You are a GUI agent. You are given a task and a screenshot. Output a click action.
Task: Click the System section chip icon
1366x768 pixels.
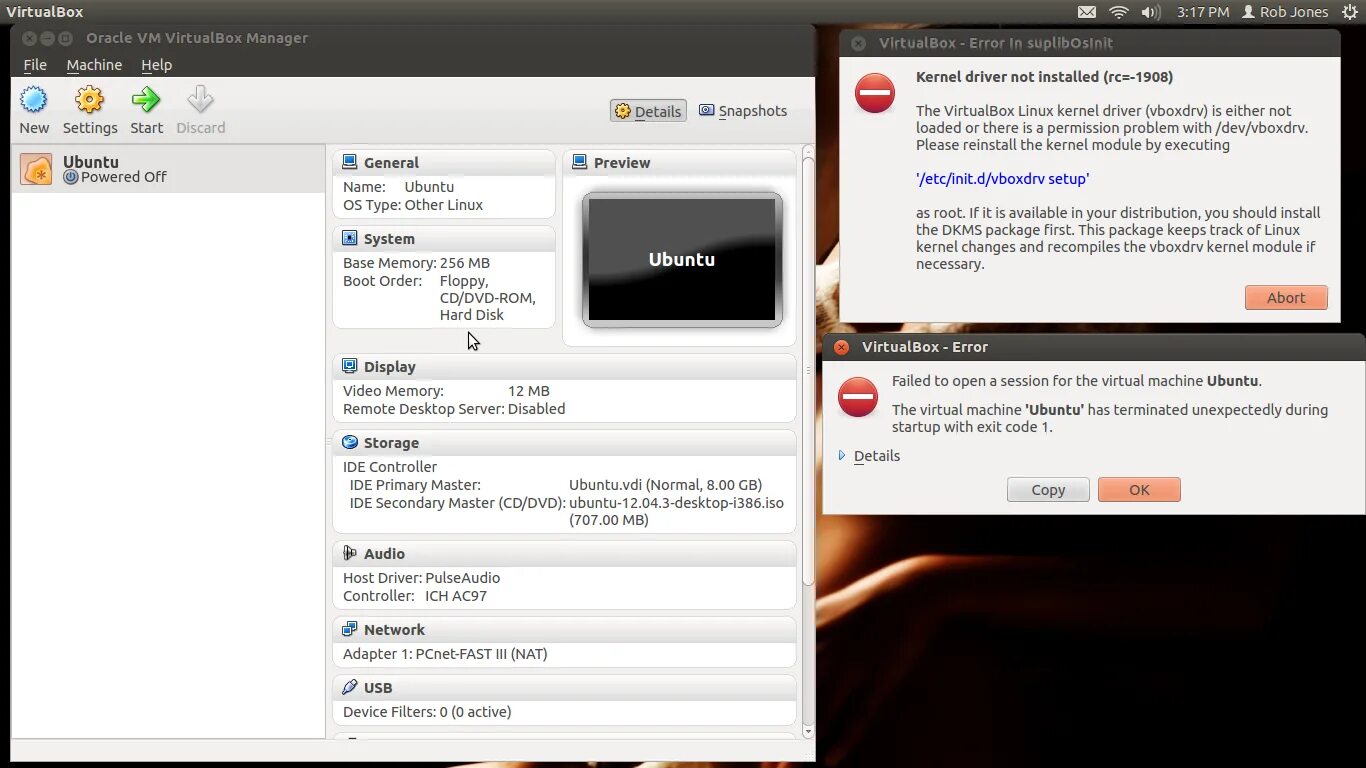tap(349, 238)
